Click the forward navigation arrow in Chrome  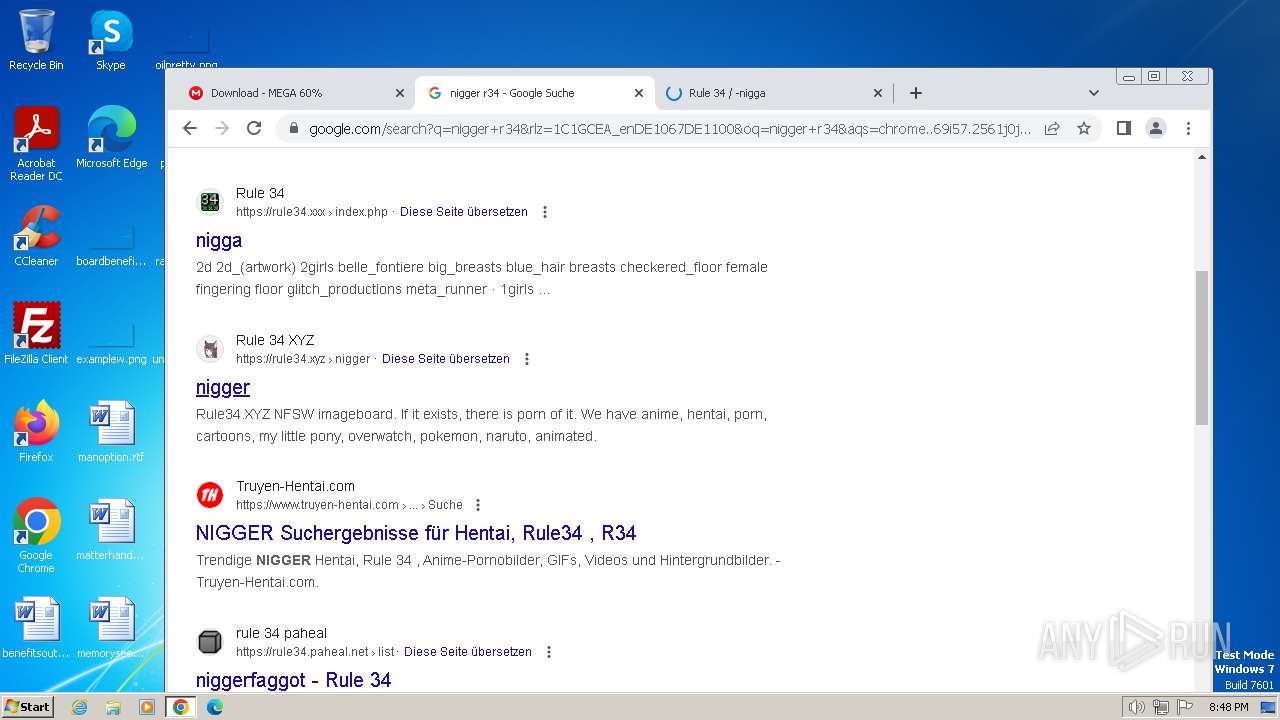pos(222,128)
